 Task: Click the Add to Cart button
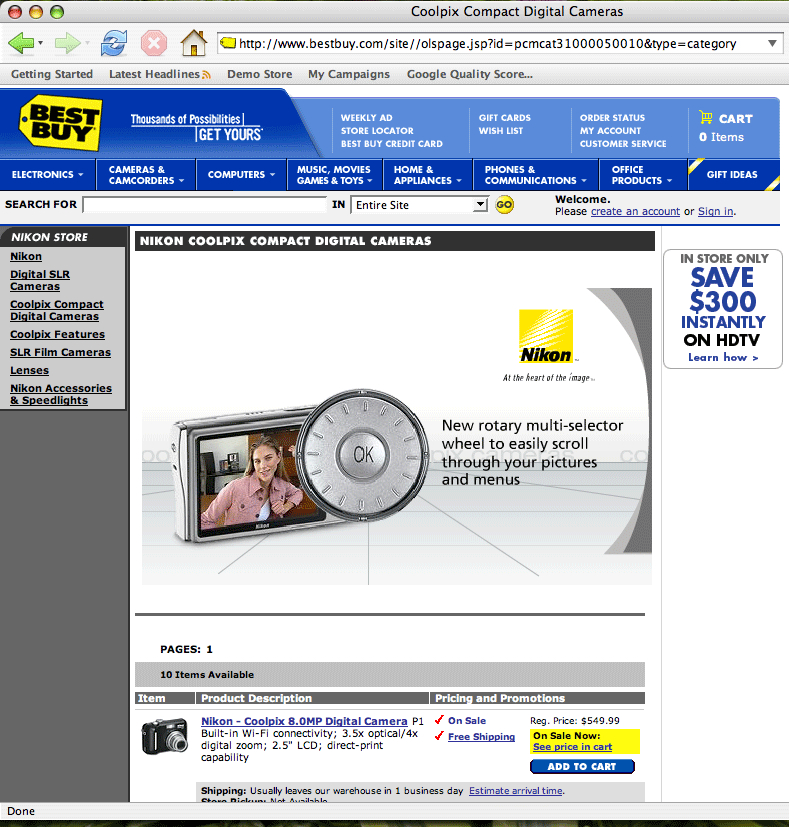tap(582, 767)
